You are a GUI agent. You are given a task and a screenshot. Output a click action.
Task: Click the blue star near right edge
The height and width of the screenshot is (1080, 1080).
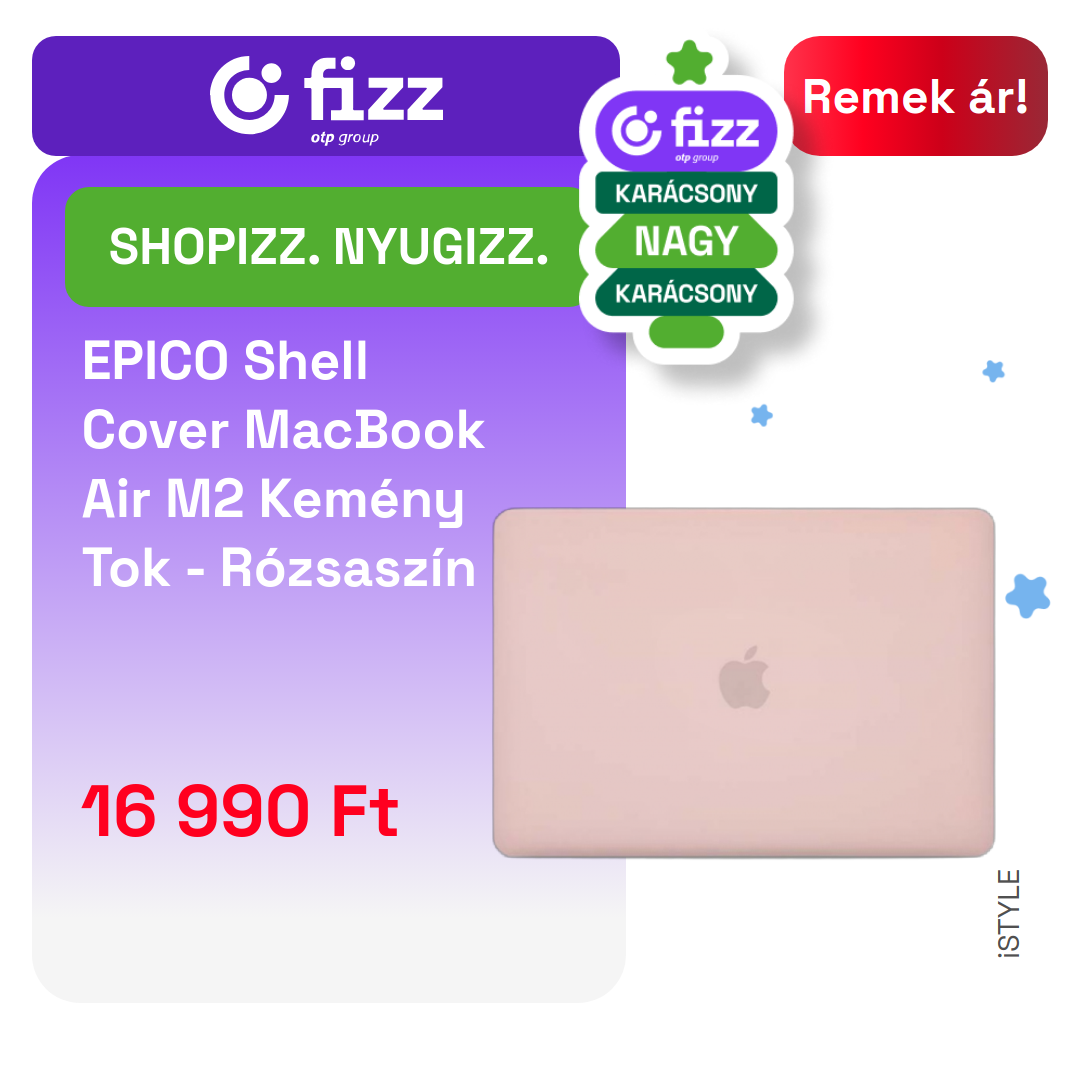[x=993, y=371]
